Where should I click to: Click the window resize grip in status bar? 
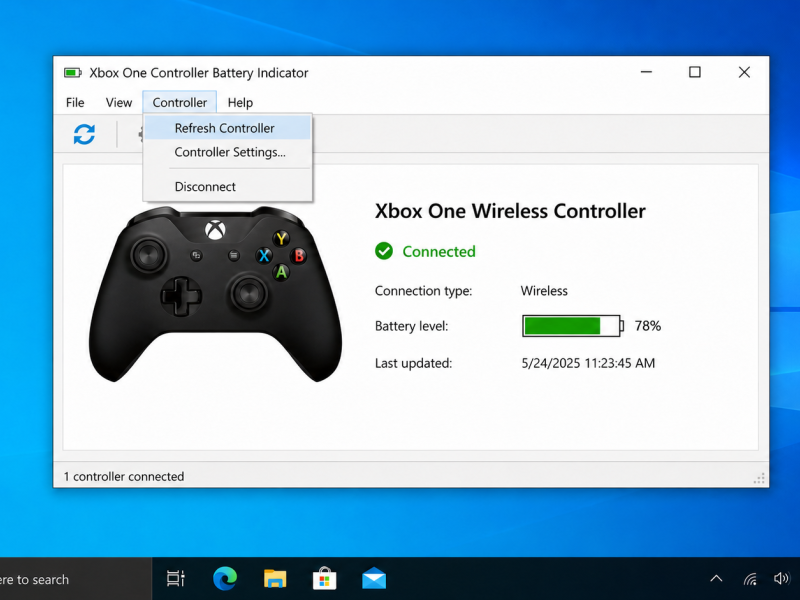tap(759, 478)
